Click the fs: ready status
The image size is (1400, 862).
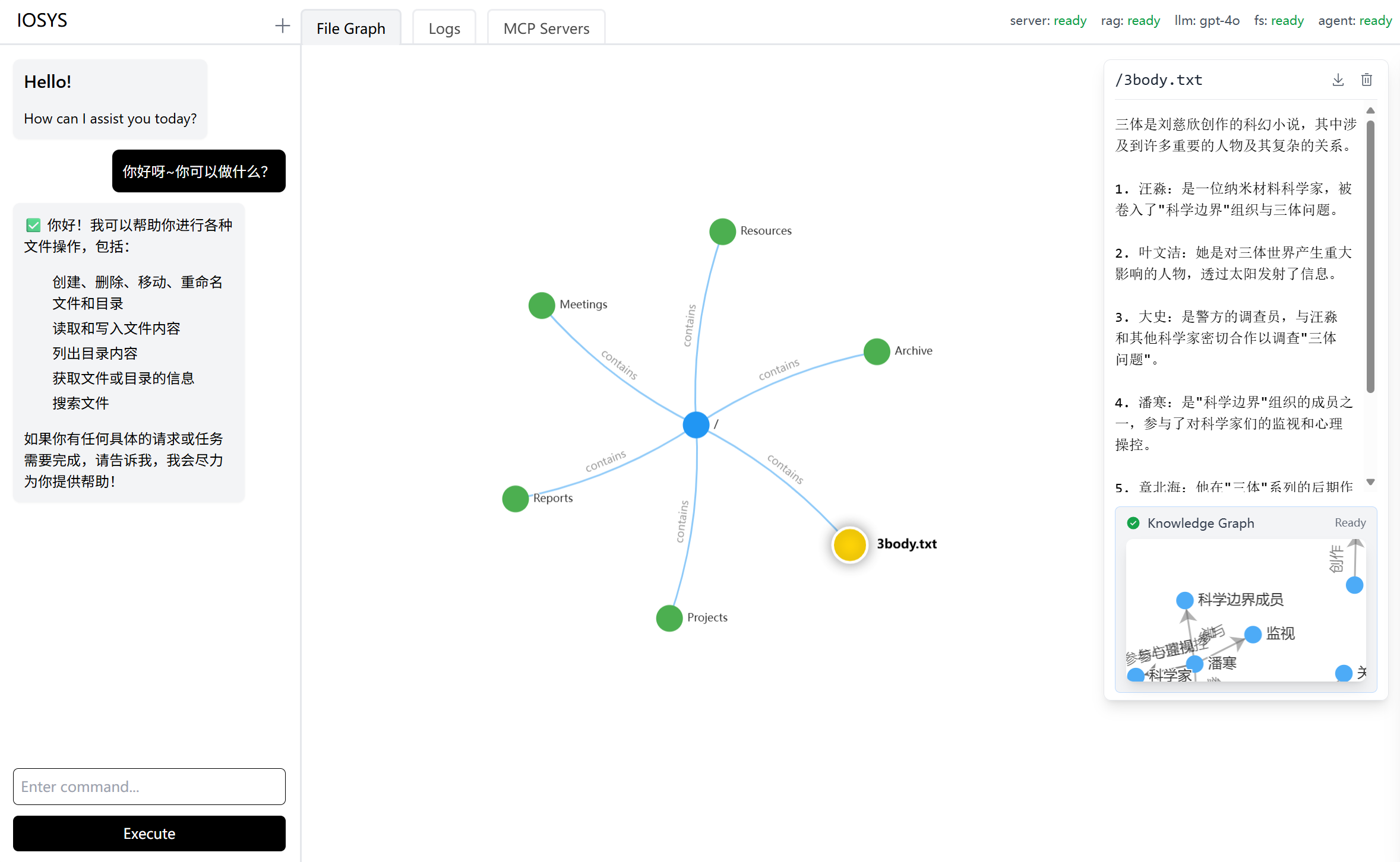point(1279,21)
